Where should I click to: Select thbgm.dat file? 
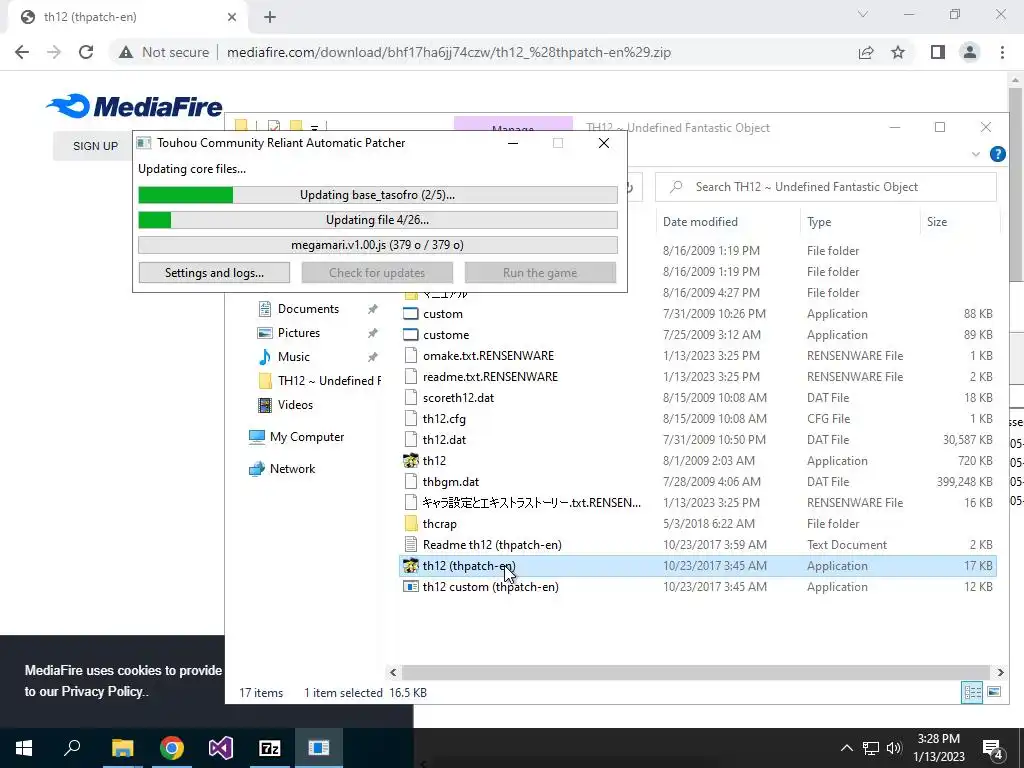pyautogui.click(x=451, y=482)
